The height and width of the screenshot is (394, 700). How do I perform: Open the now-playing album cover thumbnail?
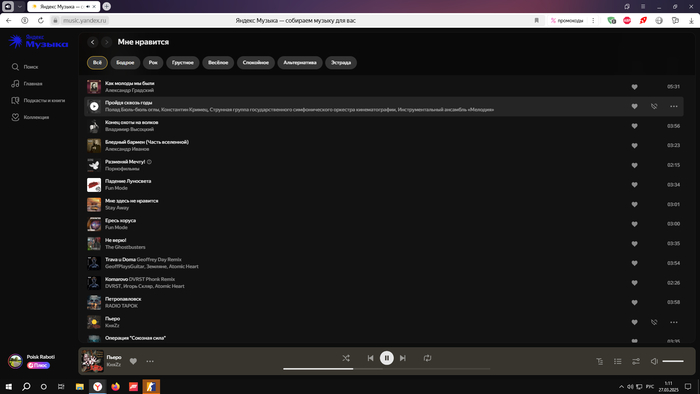(92, 361)
